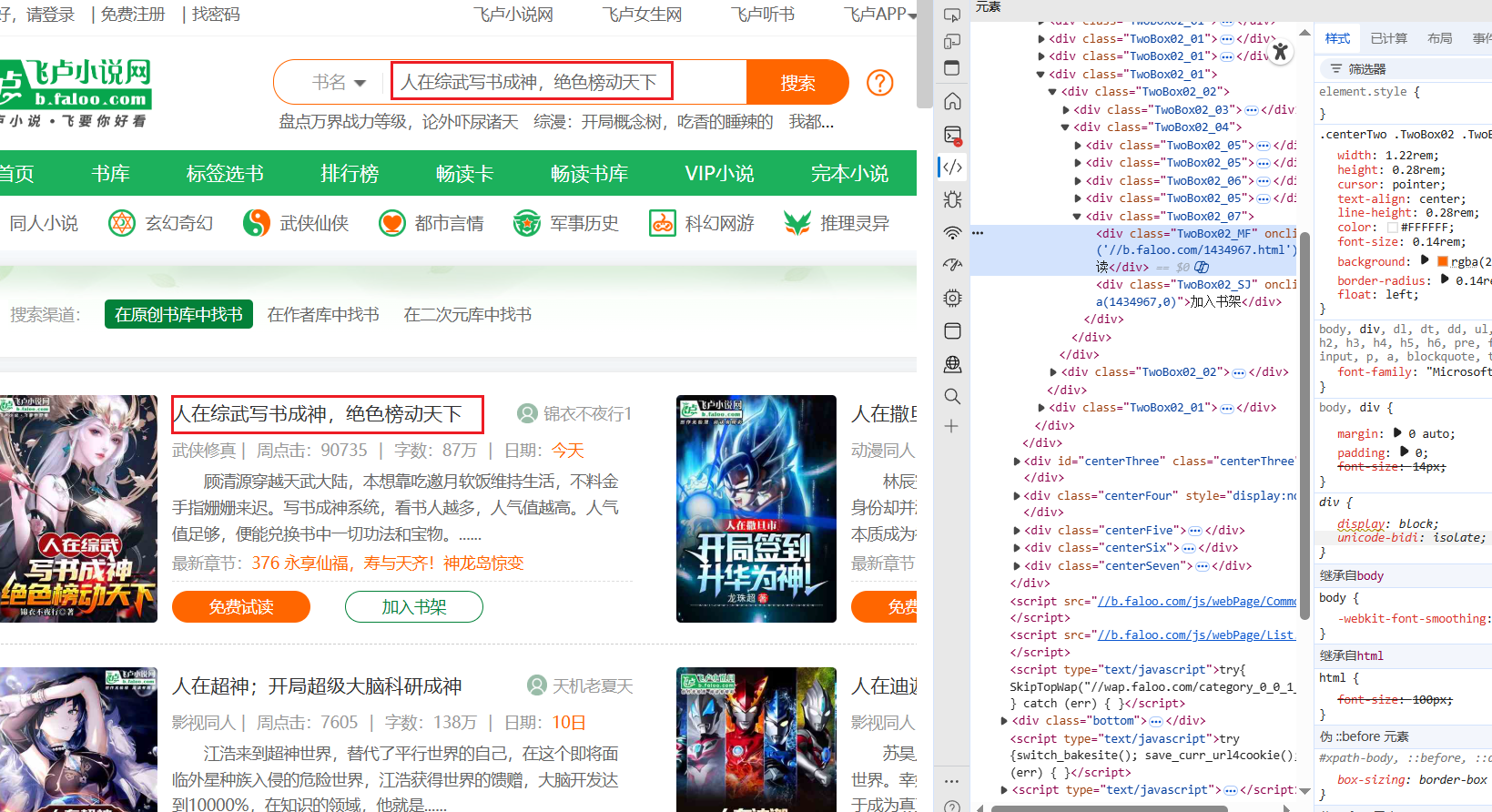Open the Memory tool chip icon
This screenshot has width=1492, height=812.
tap(952, 298)
